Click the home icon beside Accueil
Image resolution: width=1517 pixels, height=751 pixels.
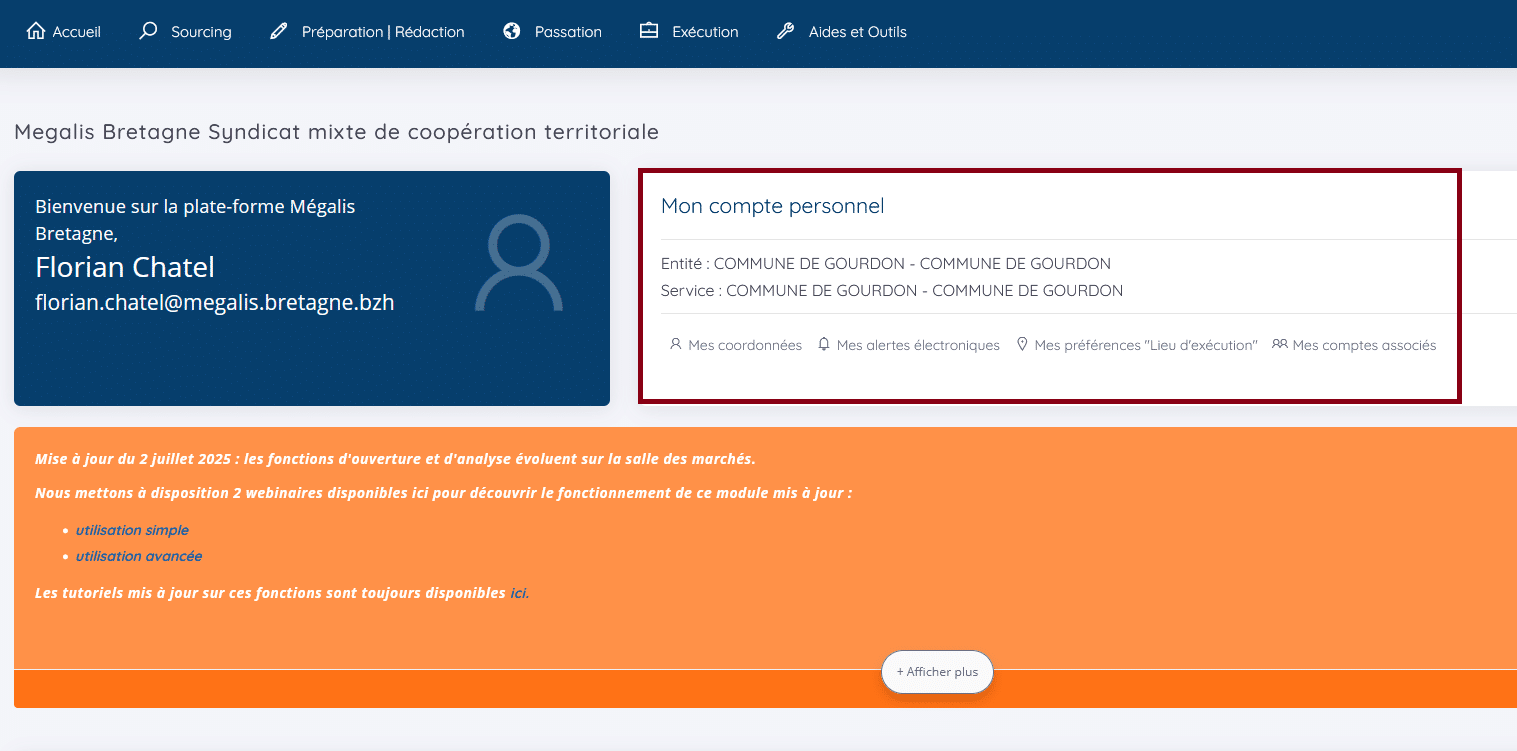tap(36, 31)
